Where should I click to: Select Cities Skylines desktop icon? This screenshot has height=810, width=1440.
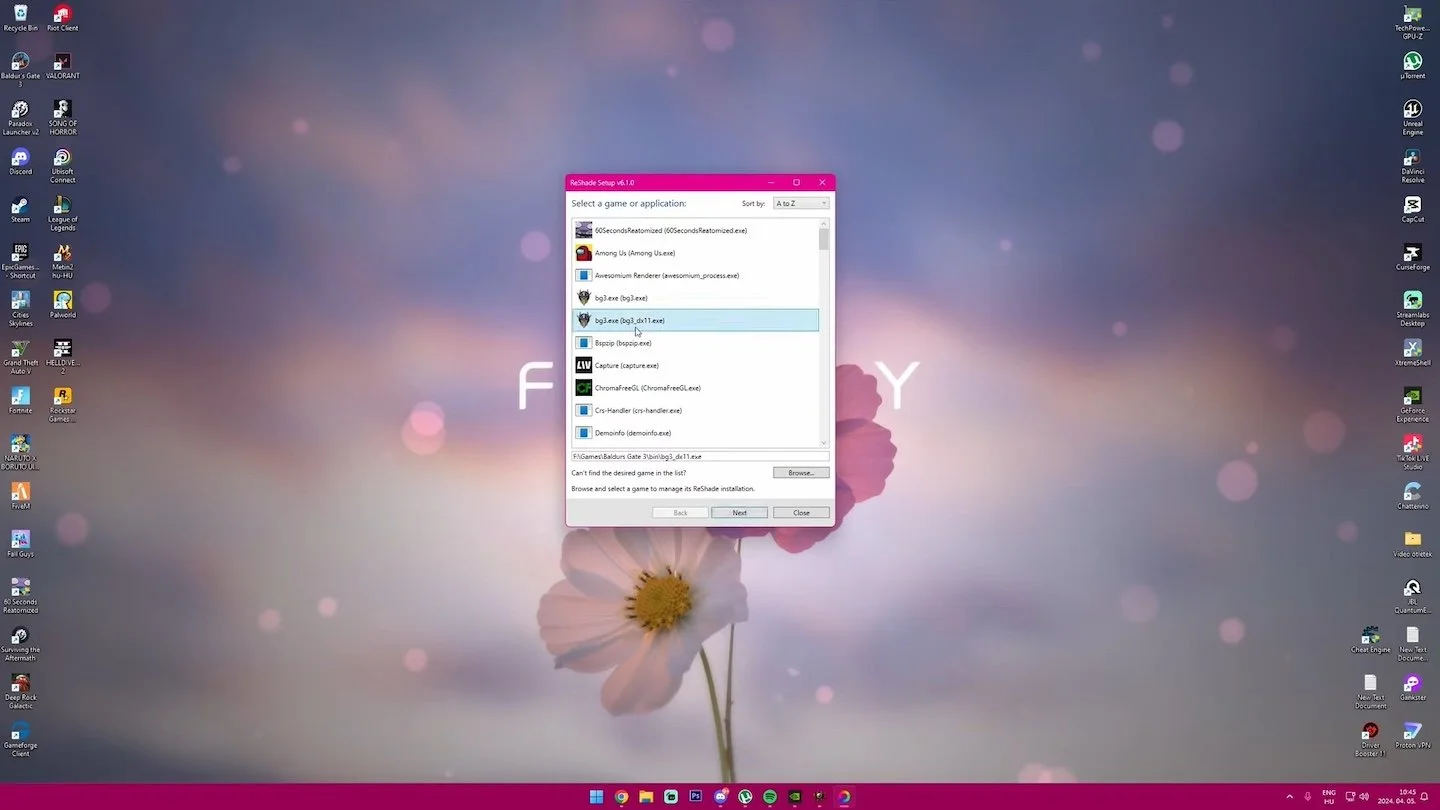20,309
